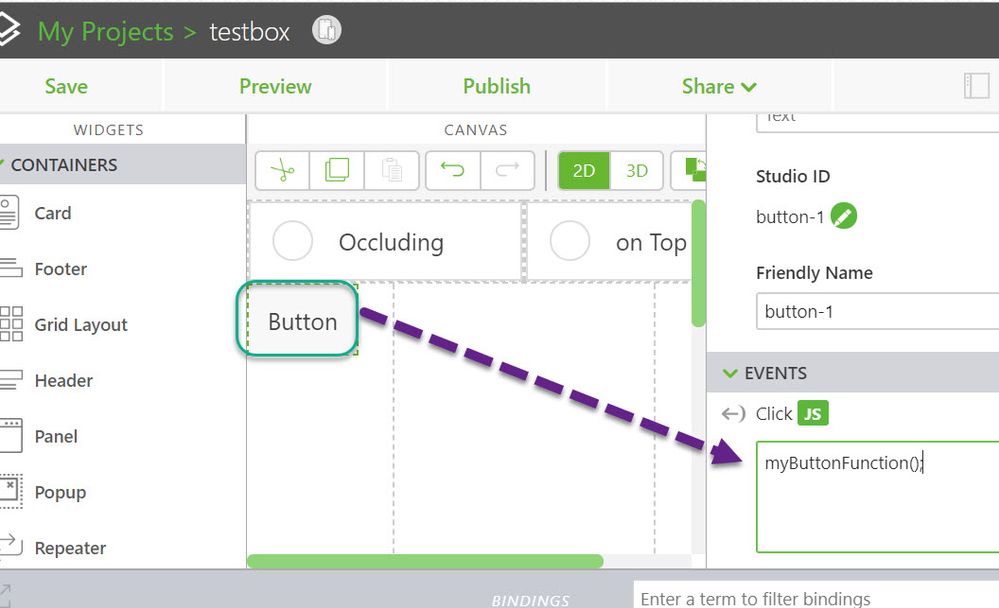999x608 pixels.
Task: Click the Cut scissors icon in canvas toolbar
Action: point(283,171)
